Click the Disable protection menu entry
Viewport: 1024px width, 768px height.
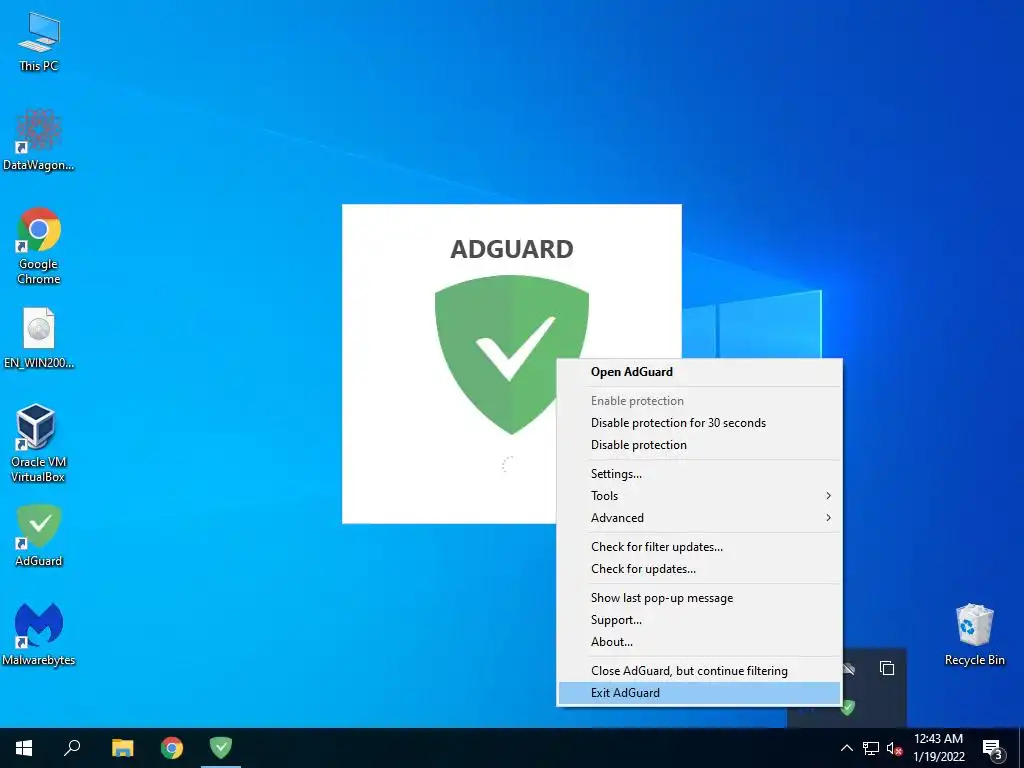[x=699, y=445]
